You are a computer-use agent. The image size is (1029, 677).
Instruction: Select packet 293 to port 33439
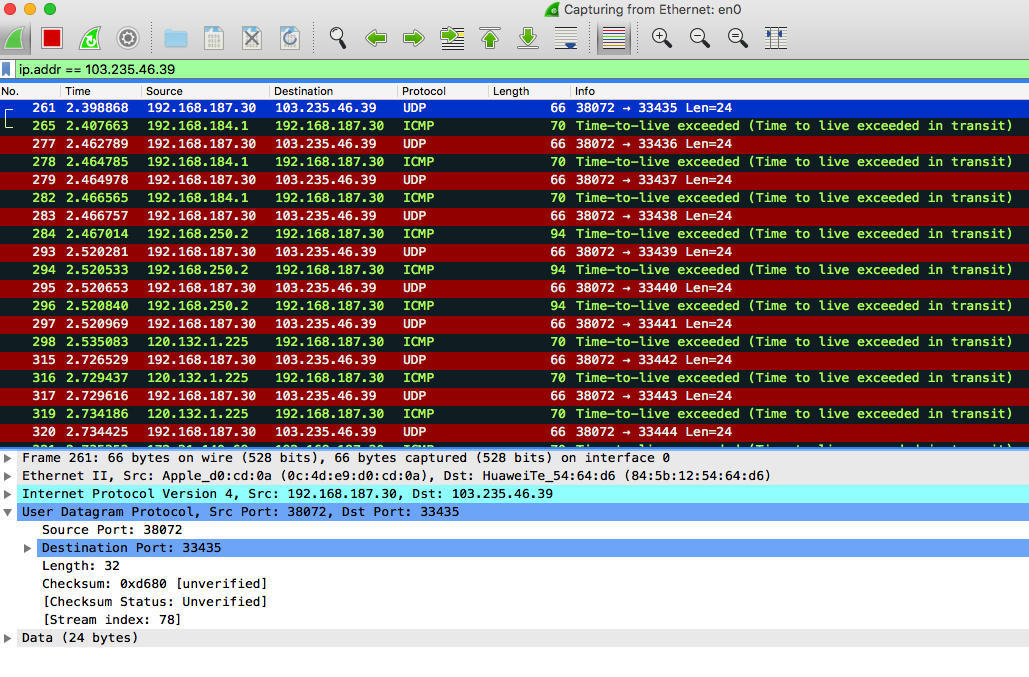[514, 252]
